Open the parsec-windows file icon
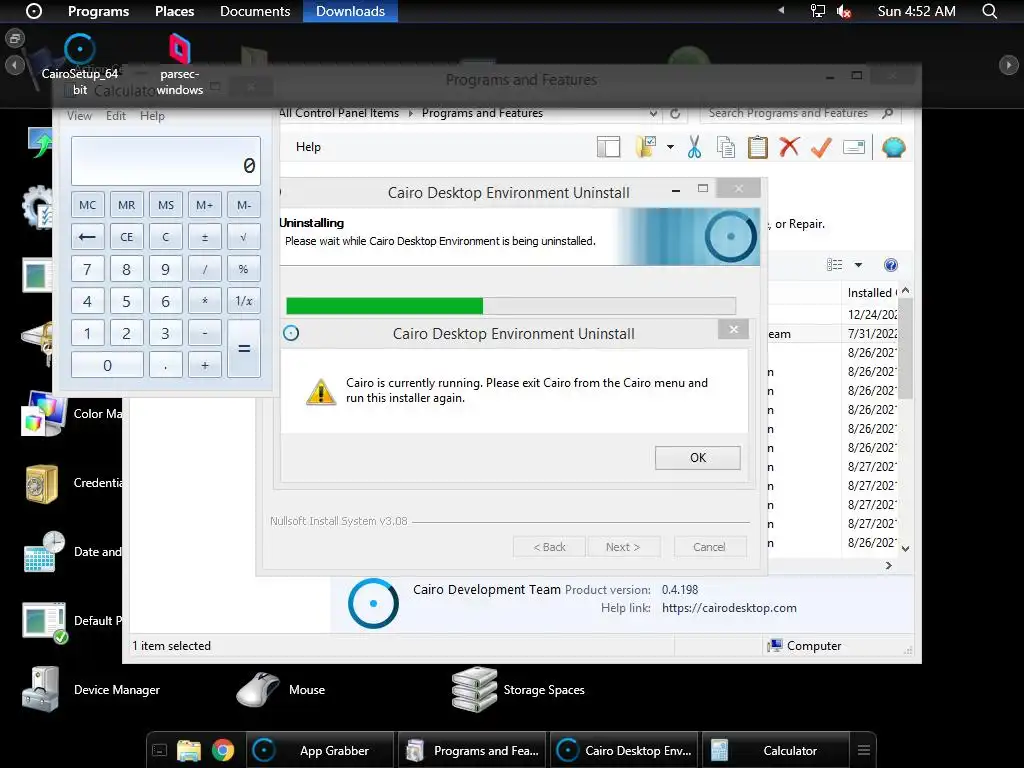The image size is (1024, 768). click(x=180, y=65)
